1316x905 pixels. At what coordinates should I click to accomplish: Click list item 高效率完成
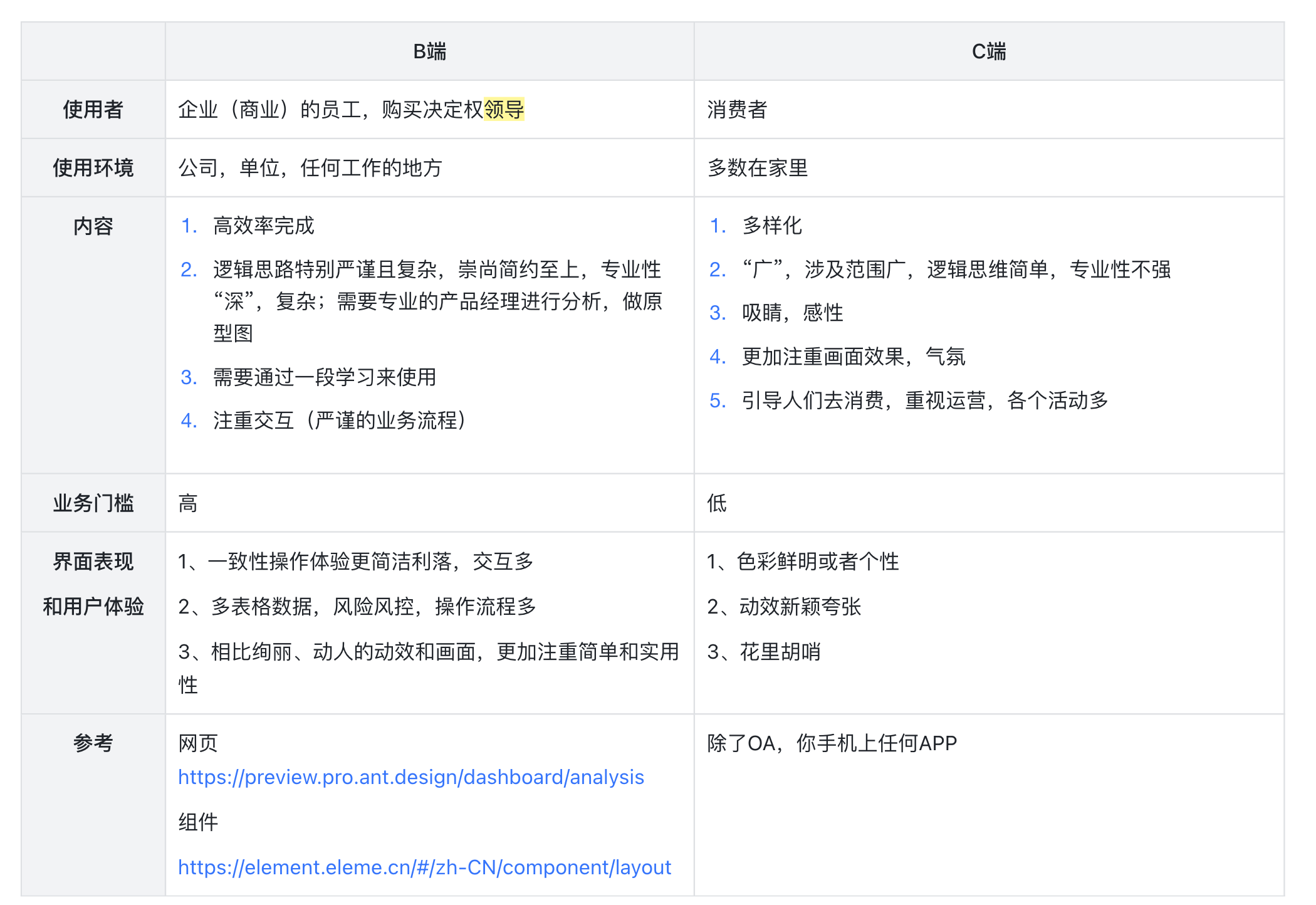[263, 226]
